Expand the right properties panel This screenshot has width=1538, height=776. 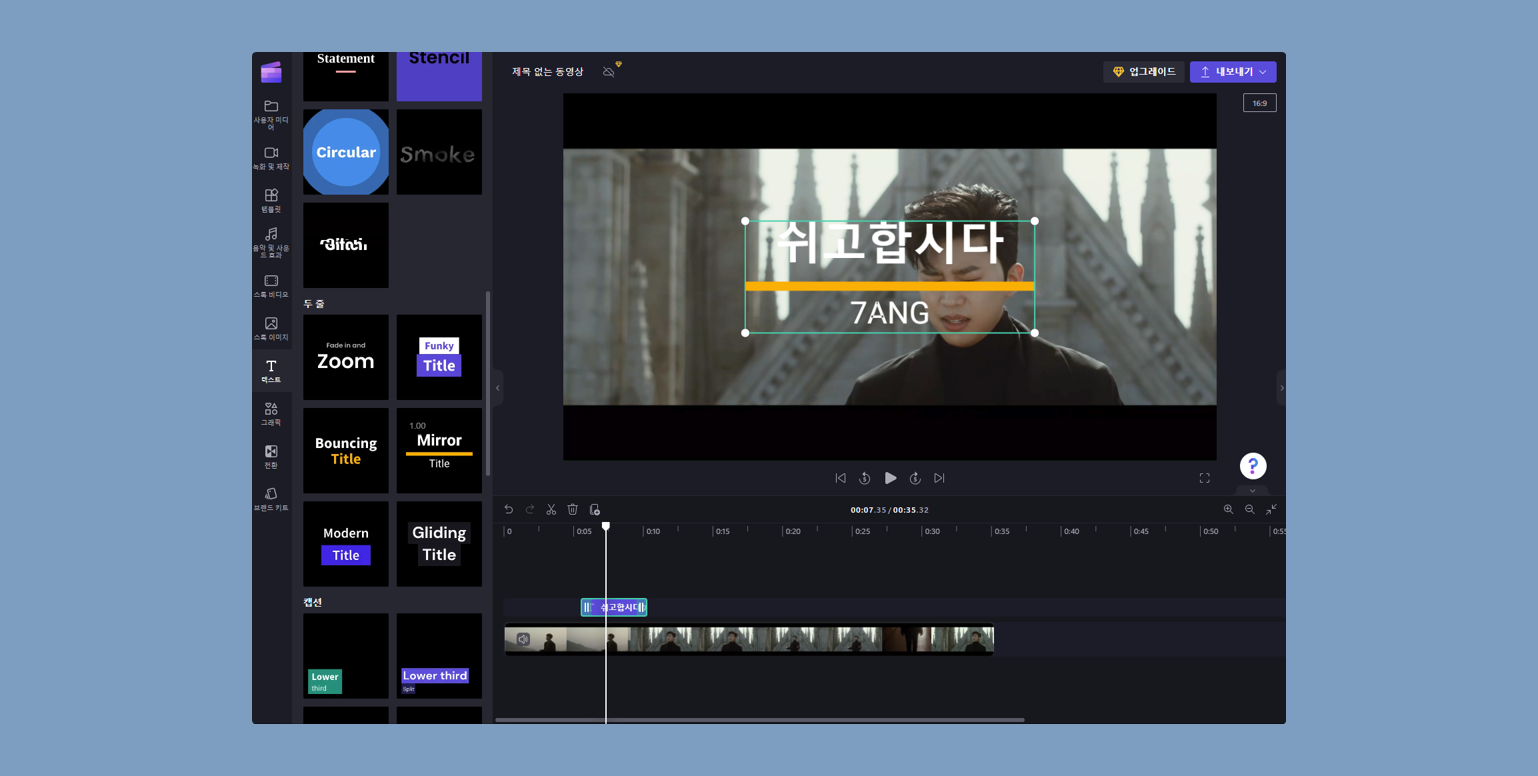(1282, 388)
